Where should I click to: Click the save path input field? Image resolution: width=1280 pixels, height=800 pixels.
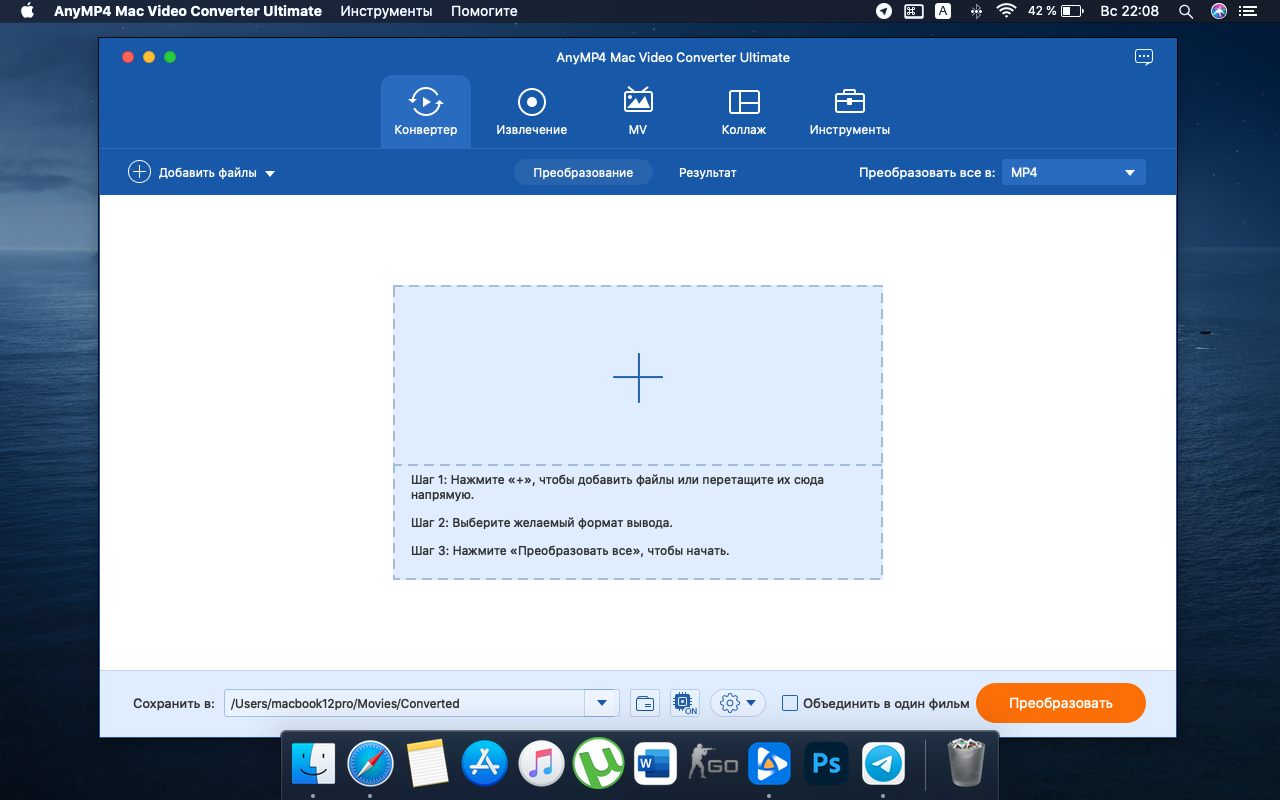pyautogui.click(x=404, y=703)
